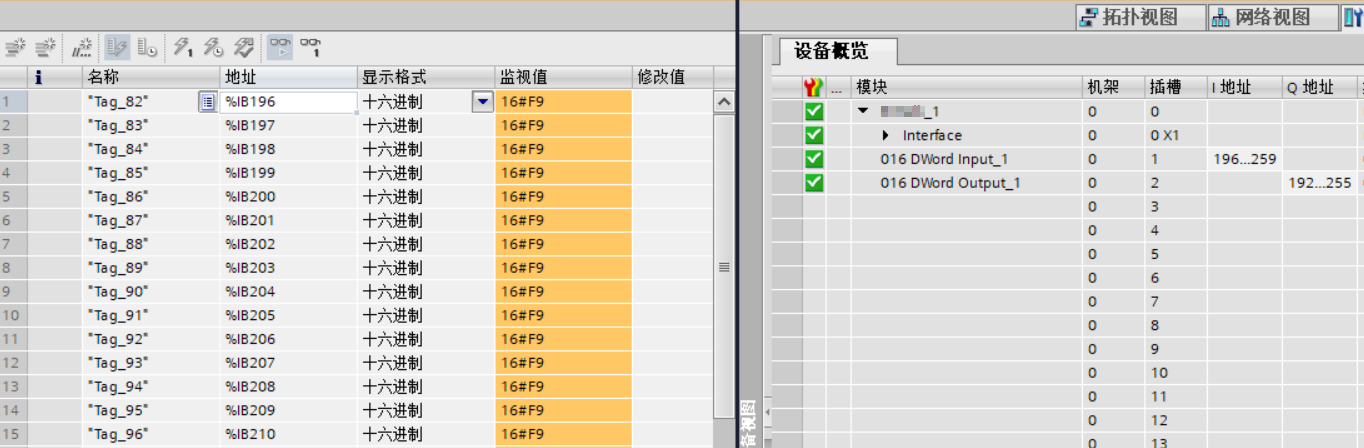Click the Insert comment line icon
This screenshot has height=448, width=1364.
click(83, 46)
